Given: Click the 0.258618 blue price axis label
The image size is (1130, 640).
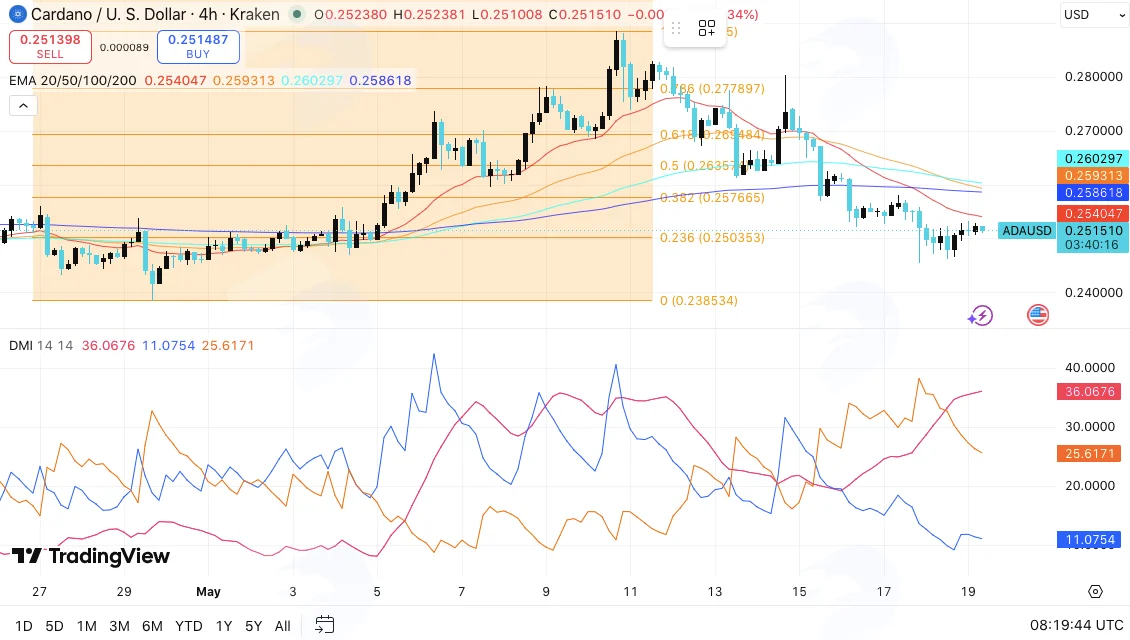Looking at the screenshot, I should [x=1093, y=192].
